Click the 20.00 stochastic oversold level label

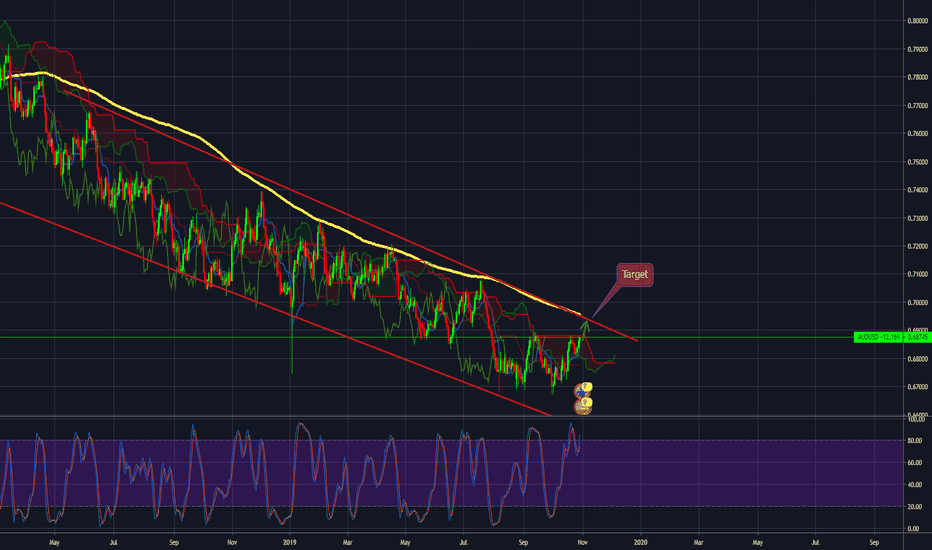tap(914, 507)
